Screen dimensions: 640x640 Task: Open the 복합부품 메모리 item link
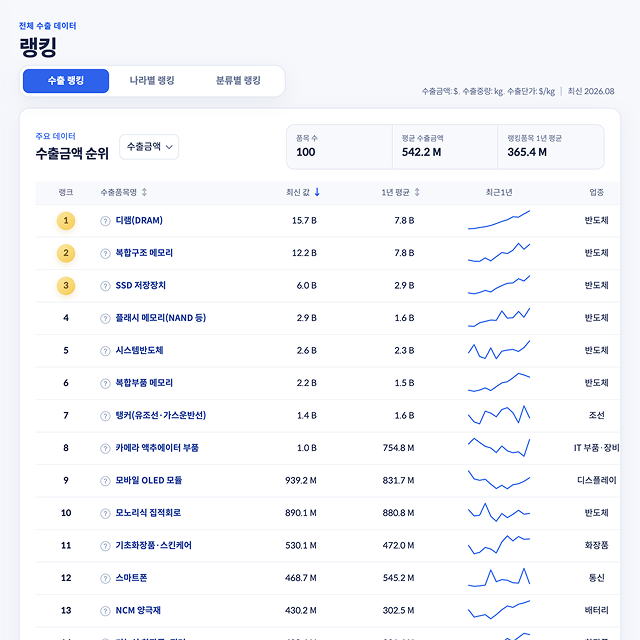[144, 383]
